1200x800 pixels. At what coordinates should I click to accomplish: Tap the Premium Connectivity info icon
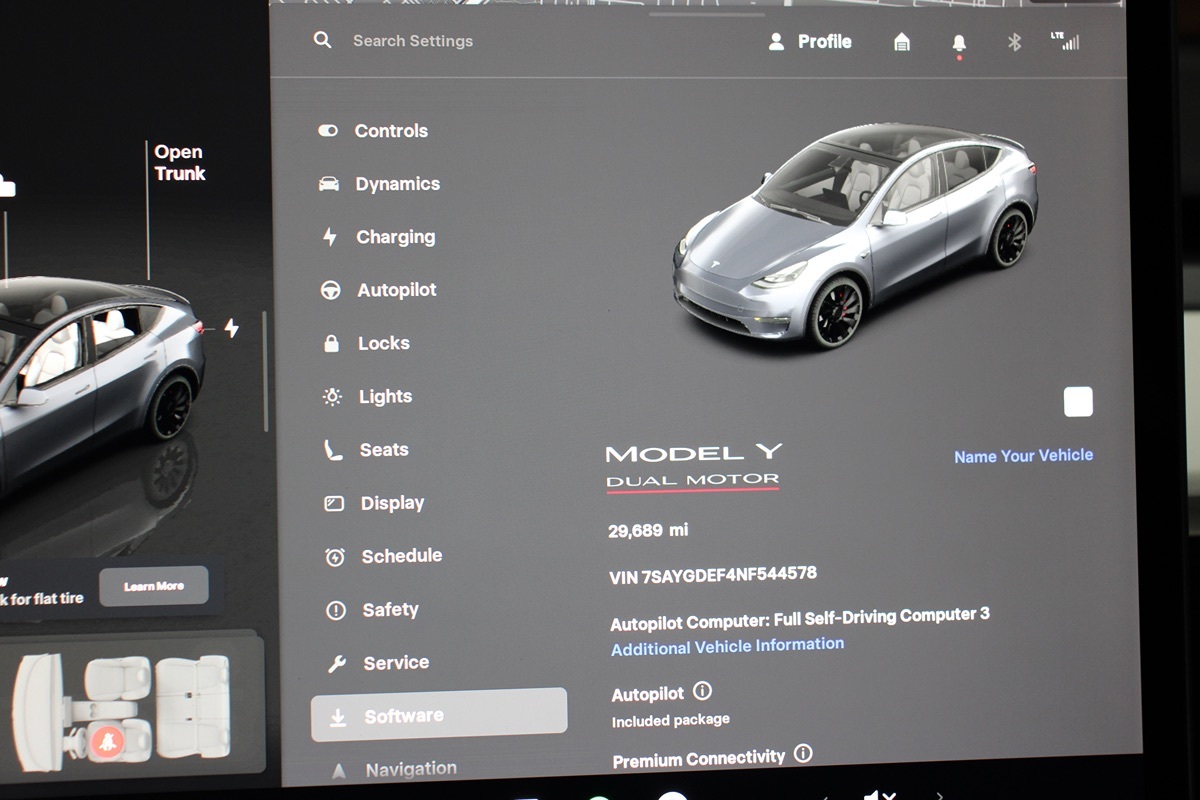[802, 754]
